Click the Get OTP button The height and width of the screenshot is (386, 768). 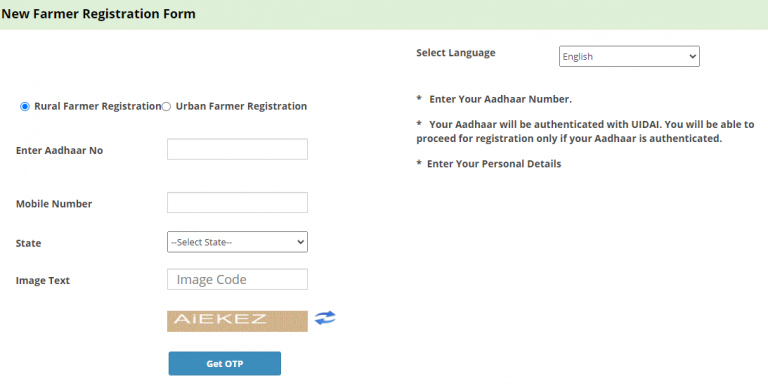[225, 363]
